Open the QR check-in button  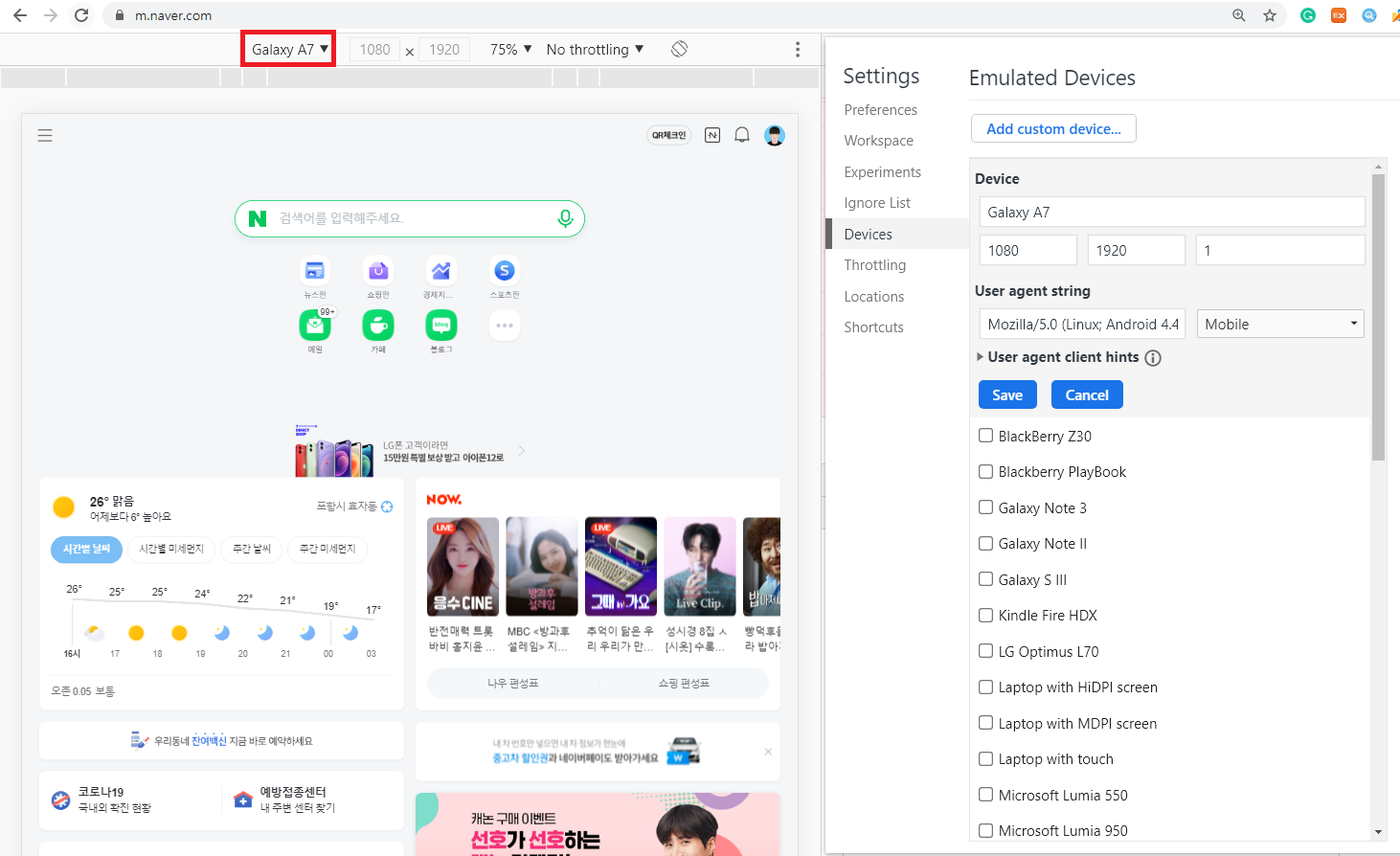668,136
